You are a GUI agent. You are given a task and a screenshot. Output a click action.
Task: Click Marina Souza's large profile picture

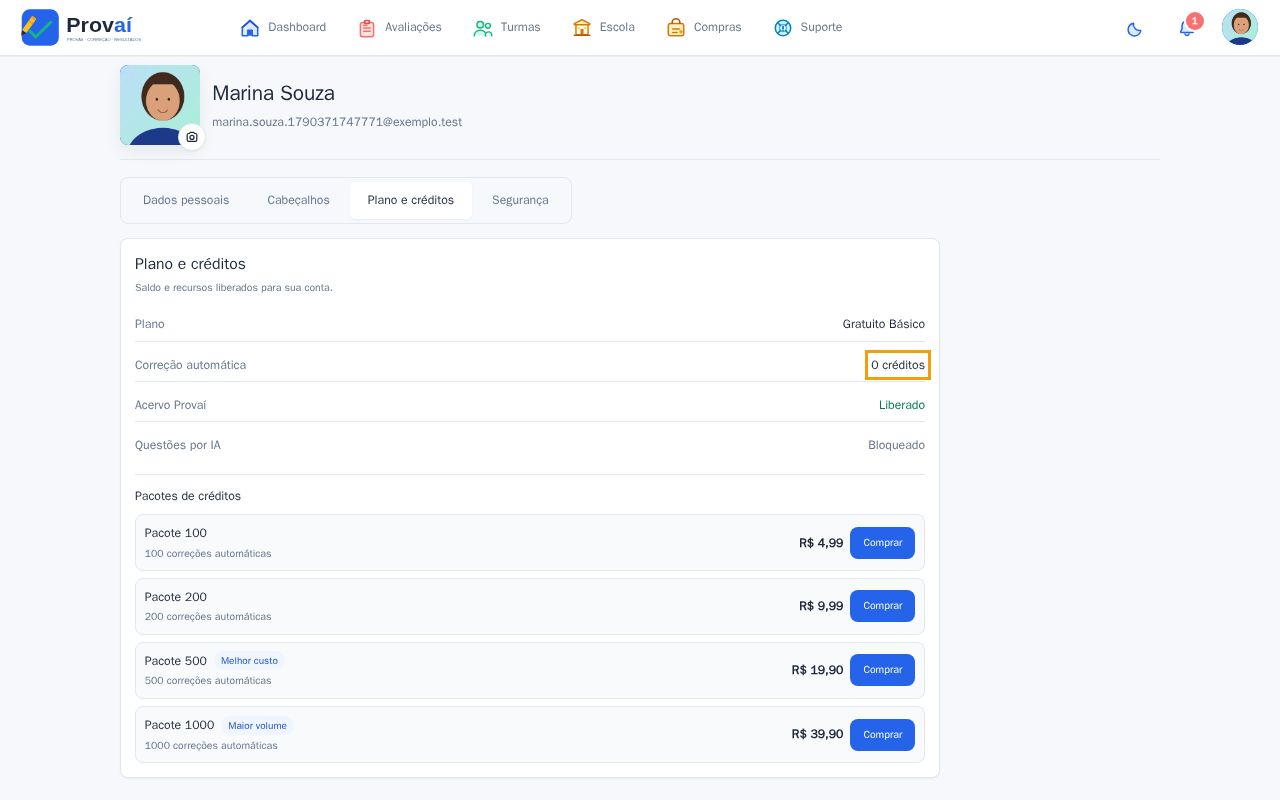click(160, 105)
